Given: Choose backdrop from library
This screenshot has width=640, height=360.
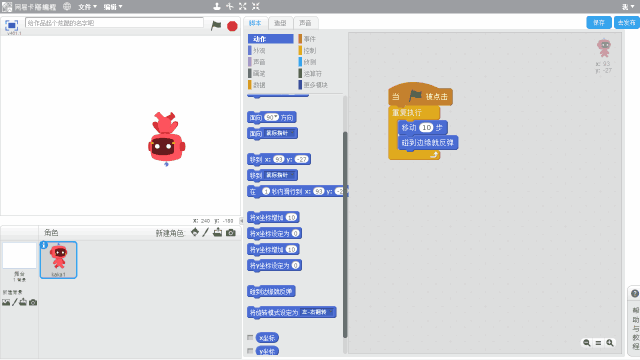Looking at the screenshot, I should pyautogui.click(x=6, y=302).
